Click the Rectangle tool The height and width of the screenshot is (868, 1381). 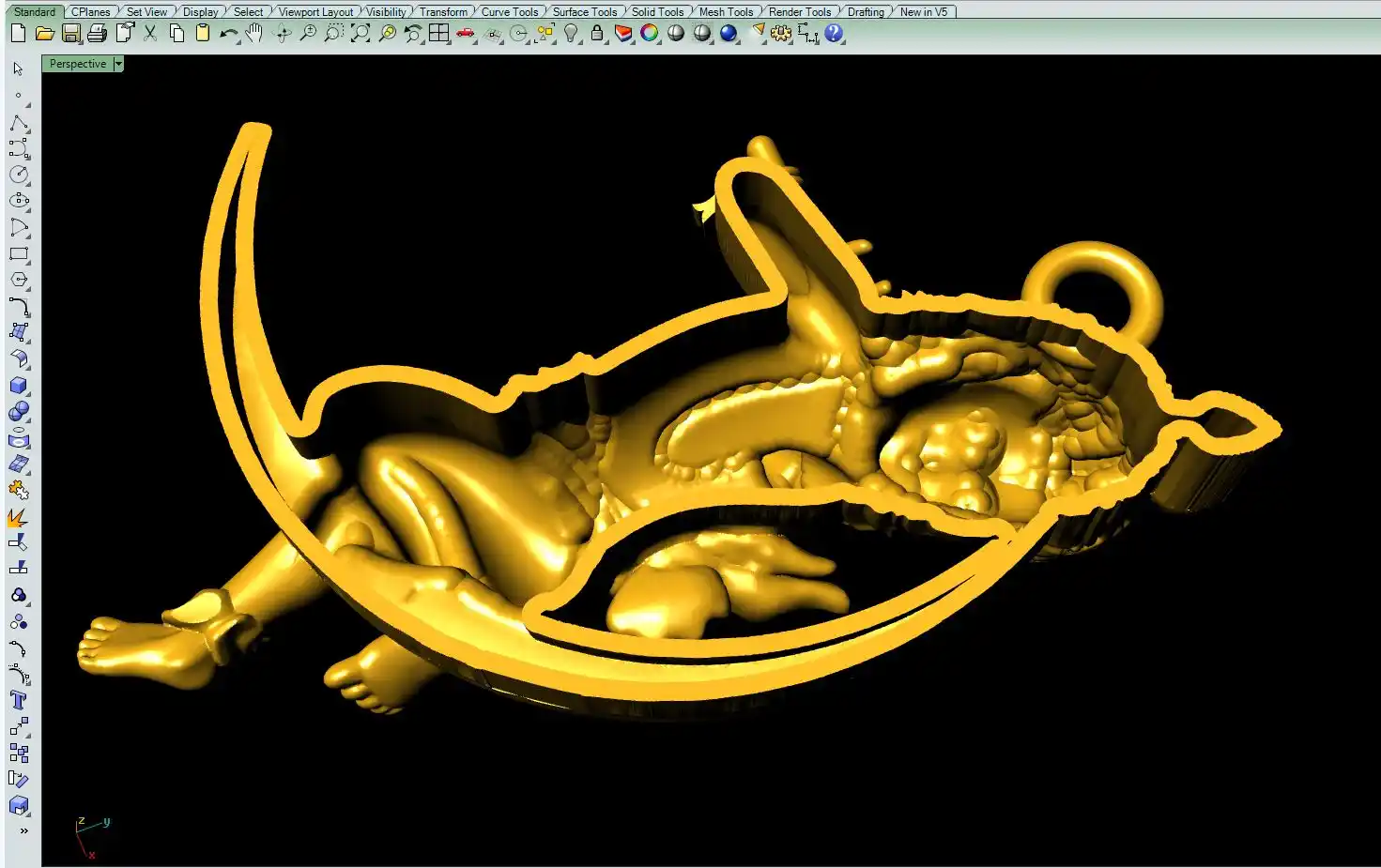click(x=19, y=253)
